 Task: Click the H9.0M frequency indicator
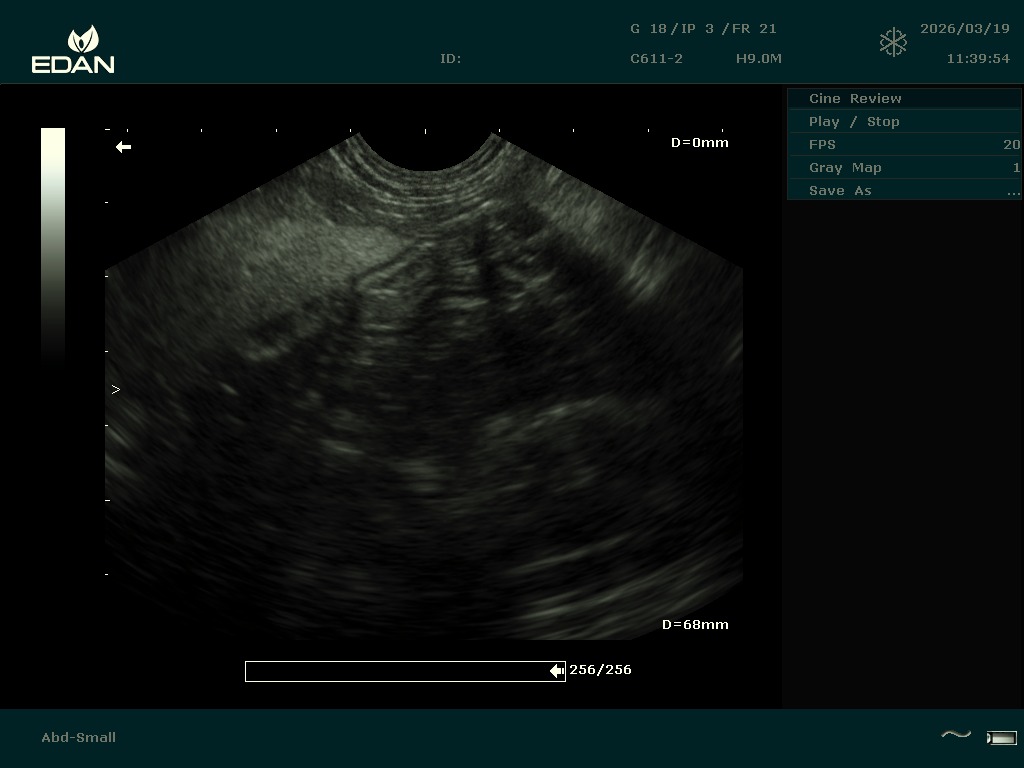[758, 59]
